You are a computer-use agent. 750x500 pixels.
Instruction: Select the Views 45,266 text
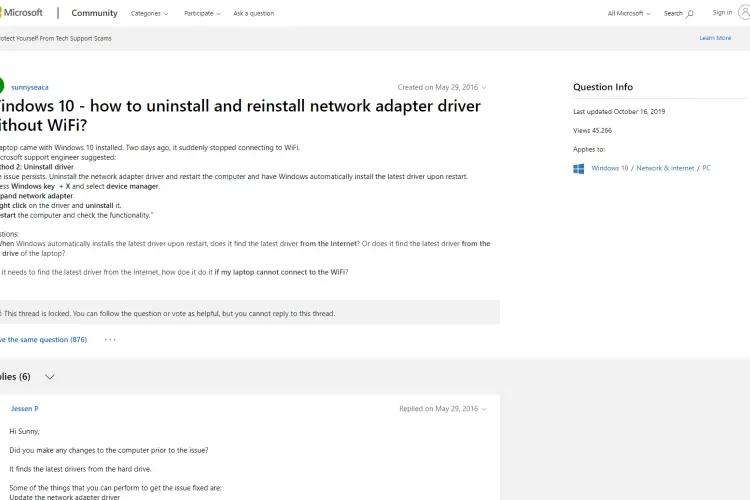pyautogui.click(x=592, y=130)
